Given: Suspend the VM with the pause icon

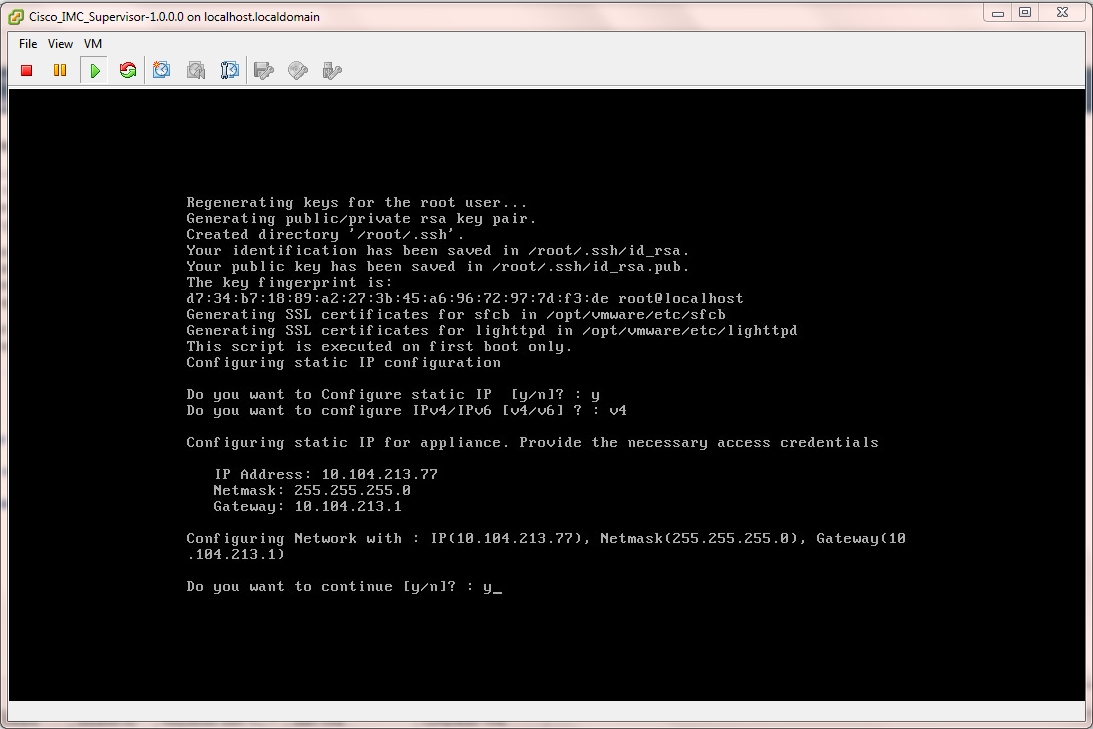Looking at the screenshot, I should (60, 70).
